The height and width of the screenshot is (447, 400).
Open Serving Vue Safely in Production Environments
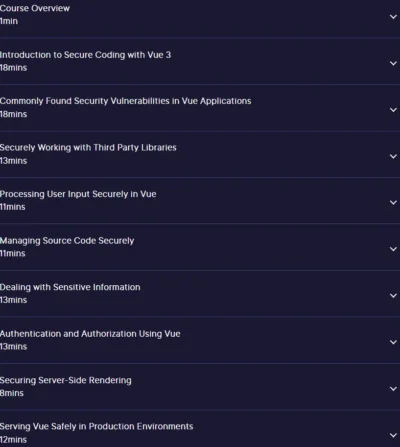coord(97,426)
